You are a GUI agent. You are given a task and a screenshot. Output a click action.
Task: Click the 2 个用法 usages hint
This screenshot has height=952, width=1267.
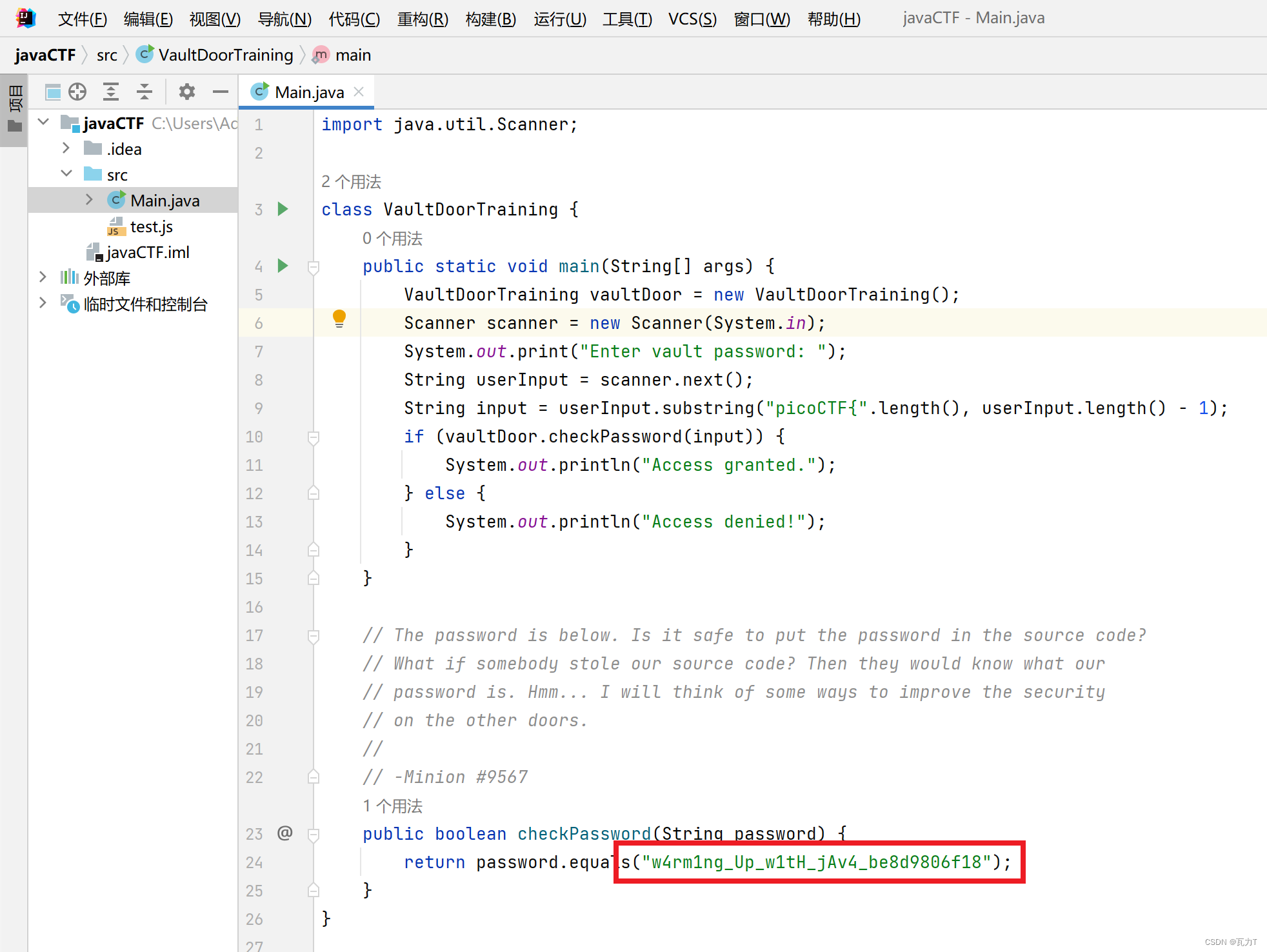tap(351, 181)
